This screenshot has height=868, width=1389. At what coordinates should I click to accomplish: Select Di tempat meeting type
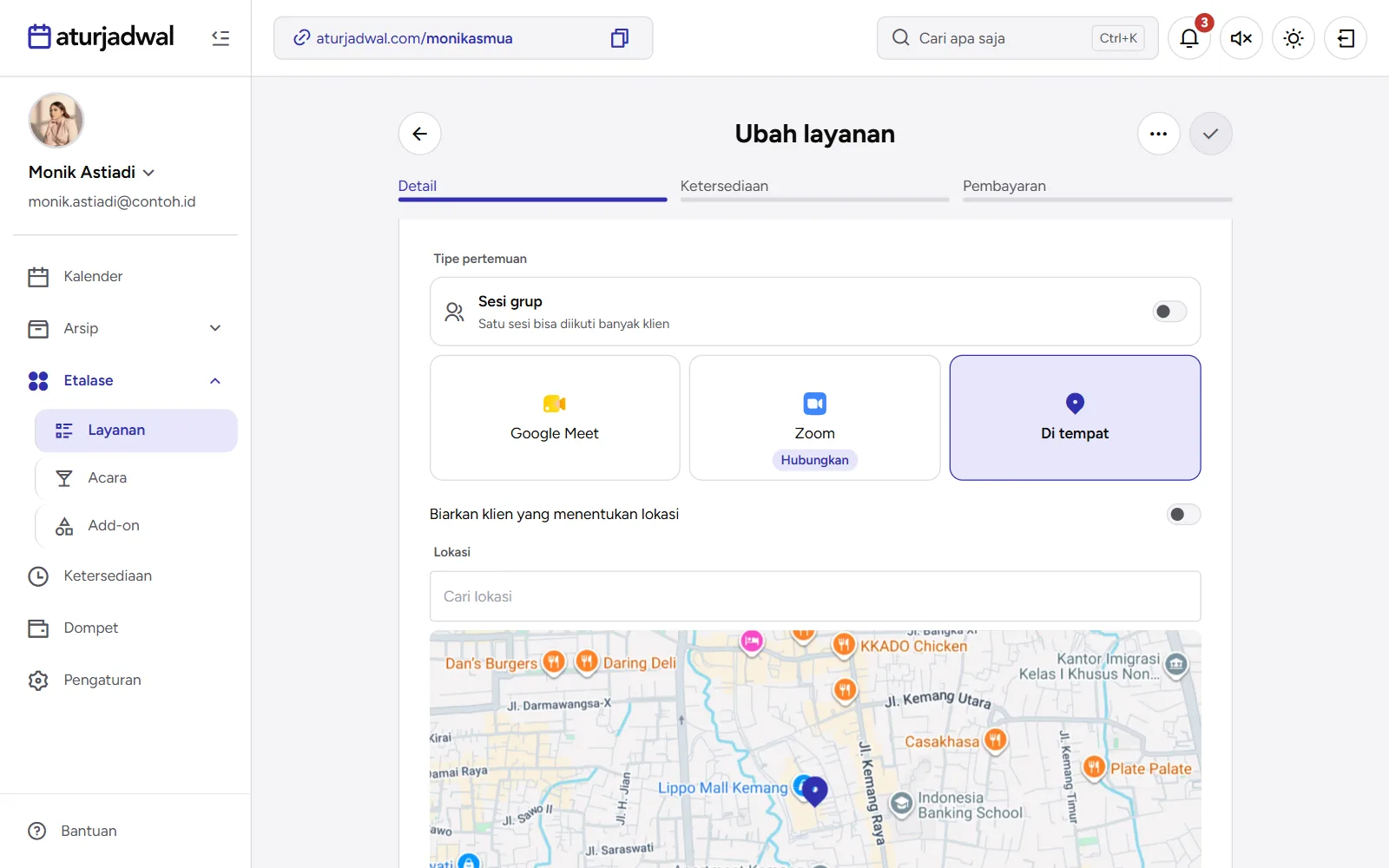tap(1075, 418)
